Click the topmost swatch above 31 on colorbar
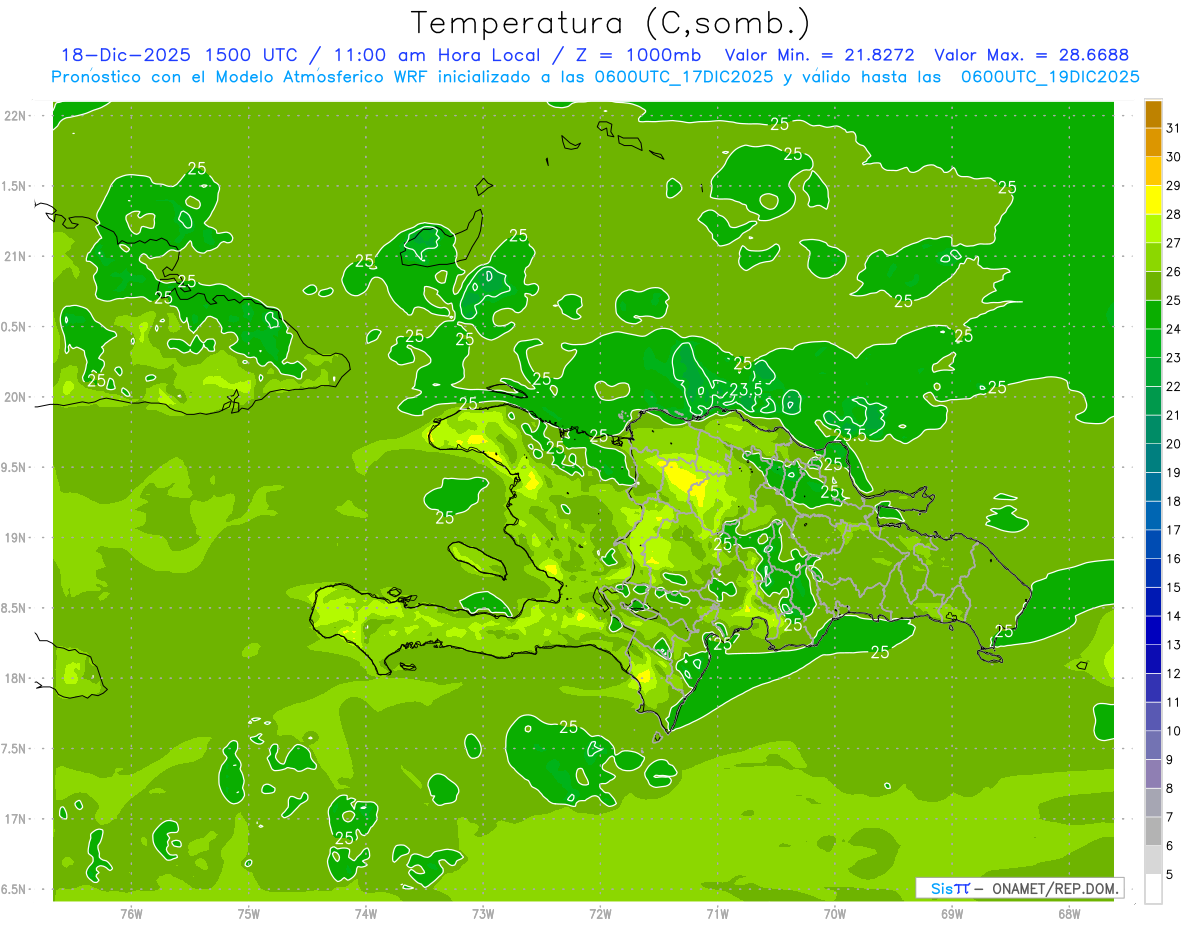The width and height of the screenshot is (1200, 927). (x=1153, y=114)
